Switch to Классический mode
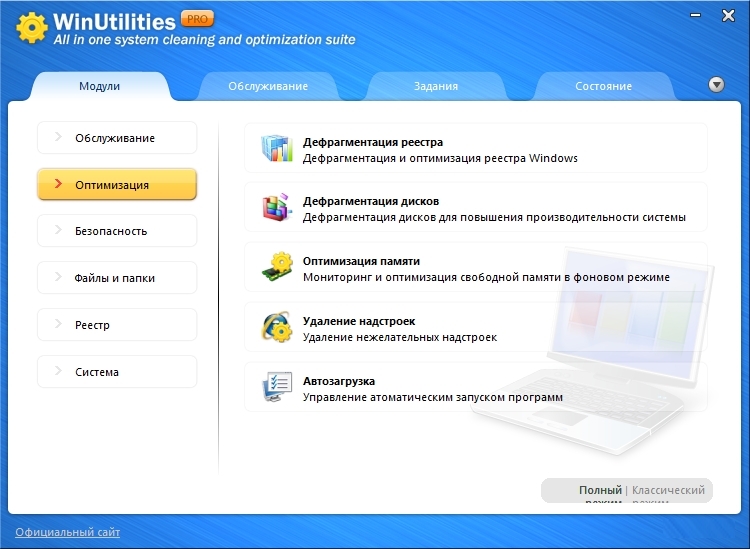The image size is (750, 549). [x=668, y=490]
